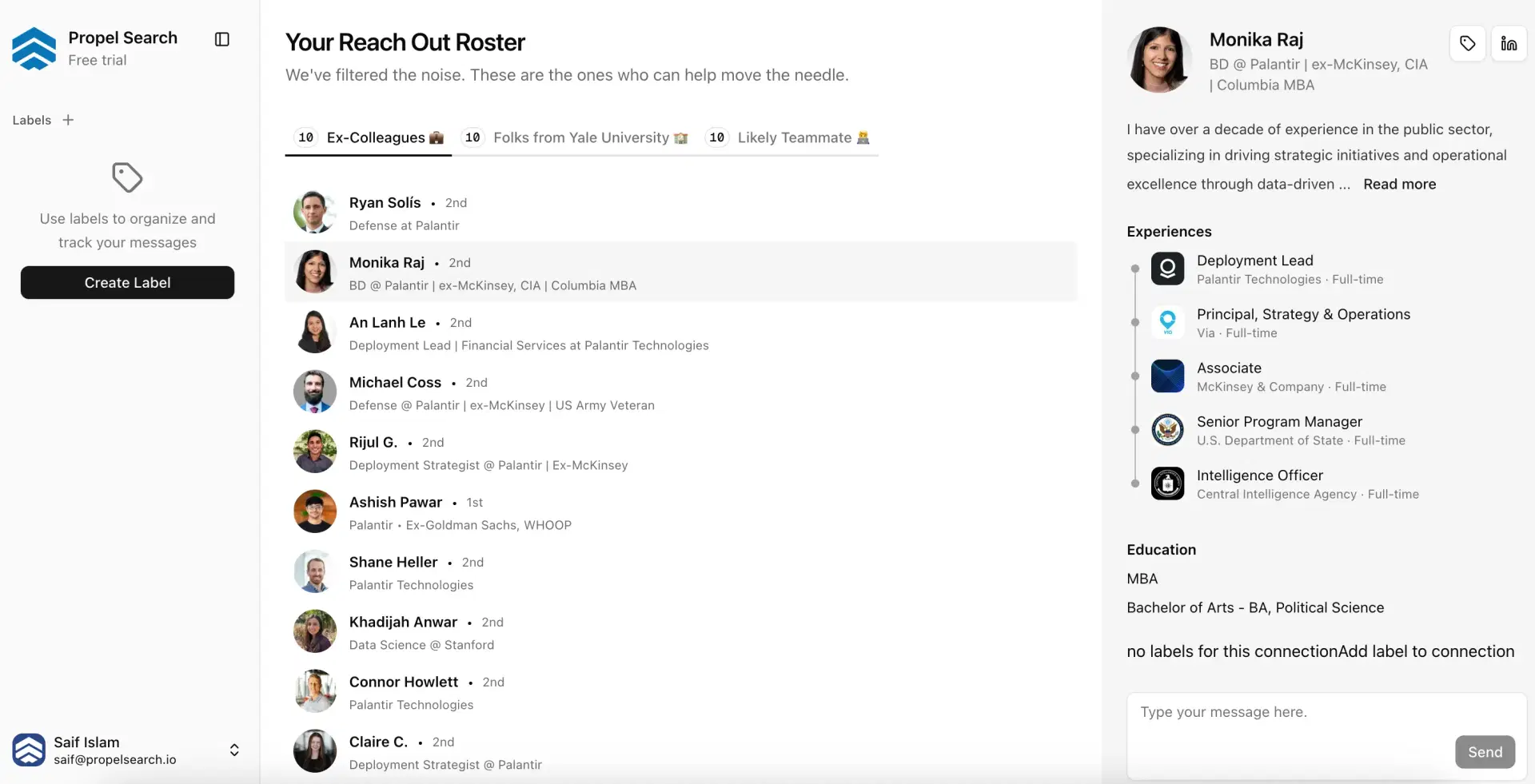Add a new label with the plus icon
Image resolution: width=1535 pixels, height=784 pixels.
(68, 120)
